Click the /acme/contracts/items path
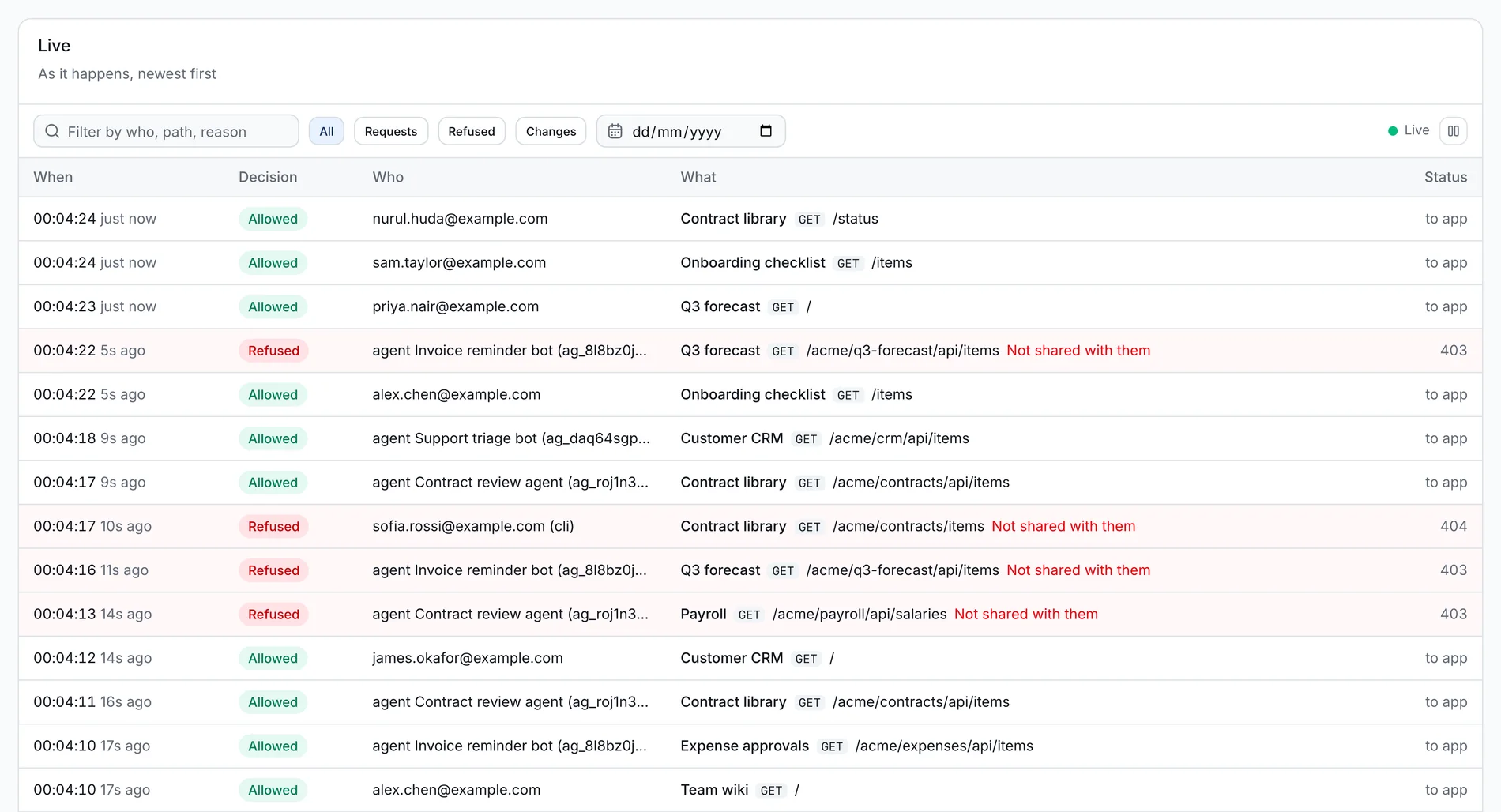This screenshot has height=812, width=1501. pos(908,526)
